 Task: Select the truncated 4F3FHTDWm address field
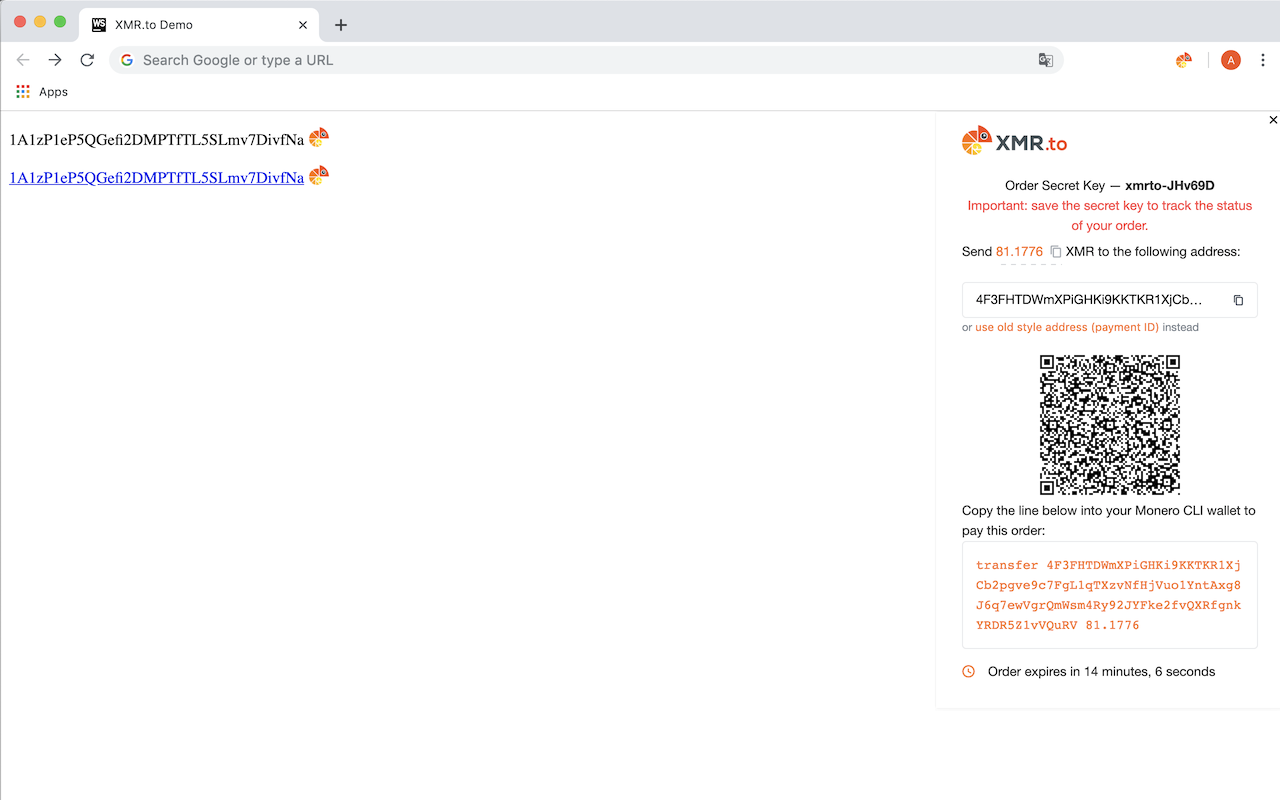(1110, 300)
